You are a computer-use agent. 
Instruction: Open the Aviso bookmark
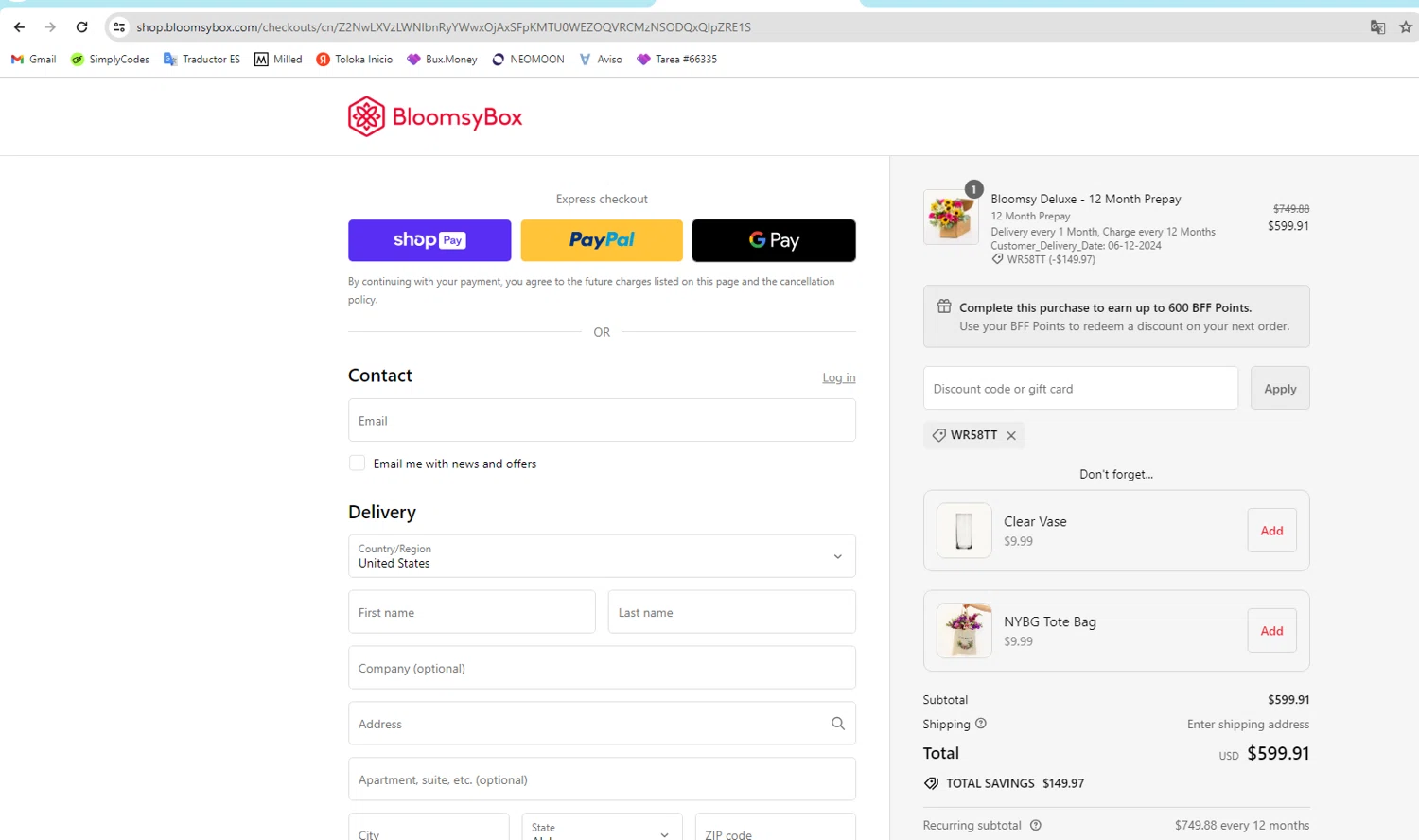click(601, 59)
